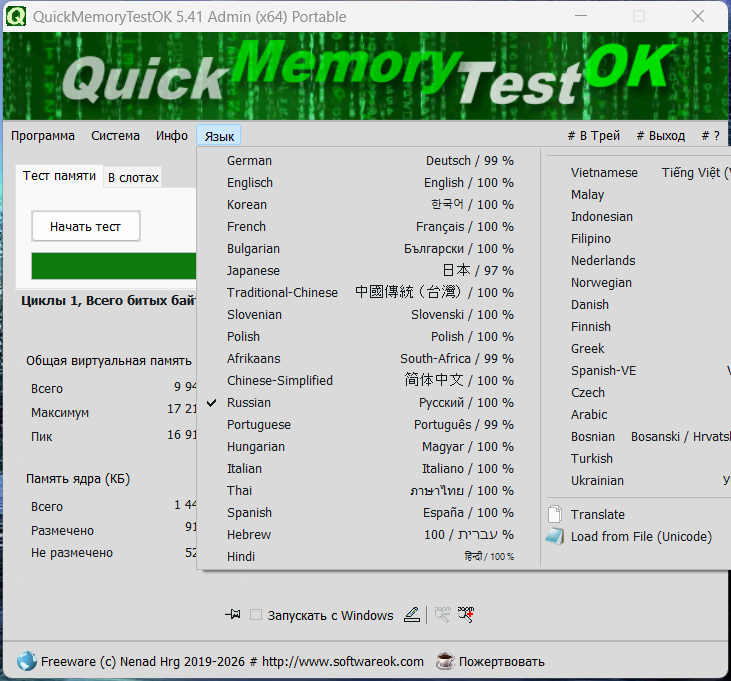The width and height of the screenshot is (731, 681).
Task: Click the QuickMemoryTestOK title bar app icon
Action: pyautogui.click(x=16, y=16)
